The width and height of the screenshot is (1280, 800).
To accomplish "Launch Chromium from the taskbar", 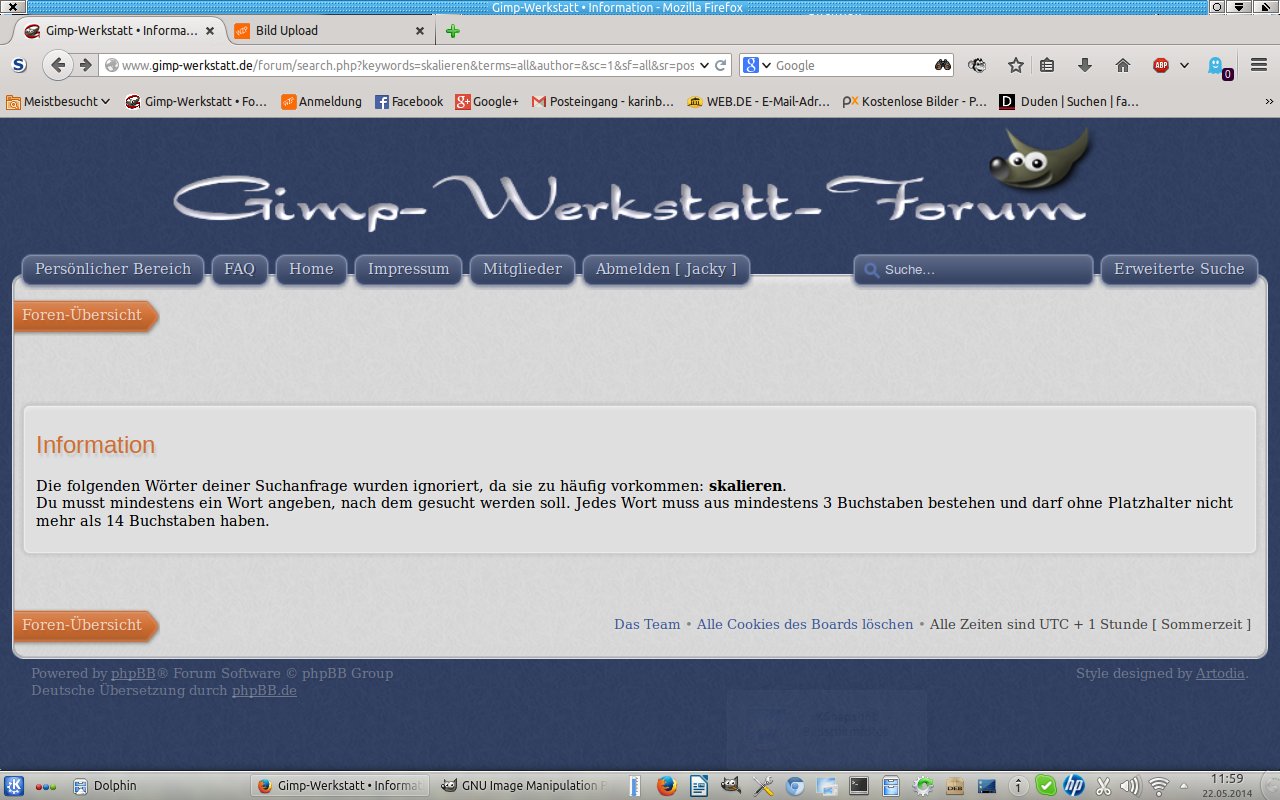I will (795, 786).
